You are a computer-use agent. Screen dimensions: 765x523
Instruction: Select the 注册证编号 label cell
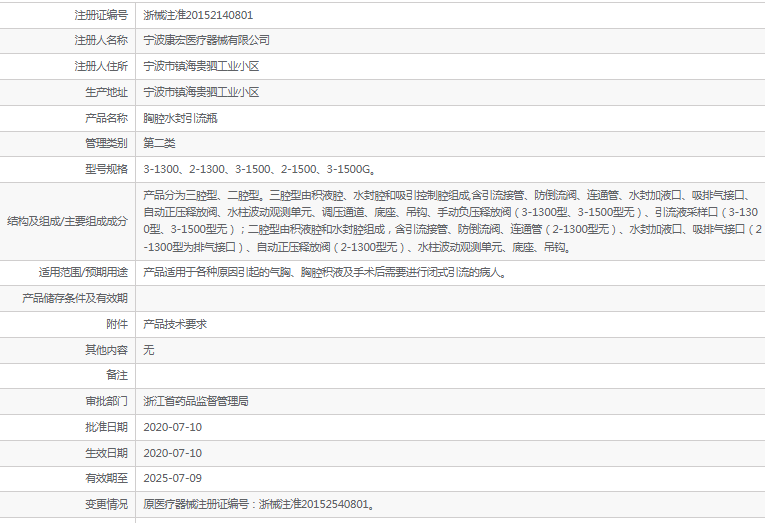pyautogui.click(x=101, y=15)
